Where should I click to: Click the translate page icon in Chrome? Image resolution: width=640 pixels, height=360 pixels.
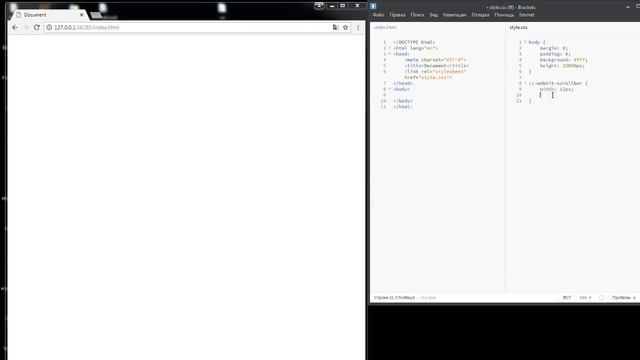point(336,27)
